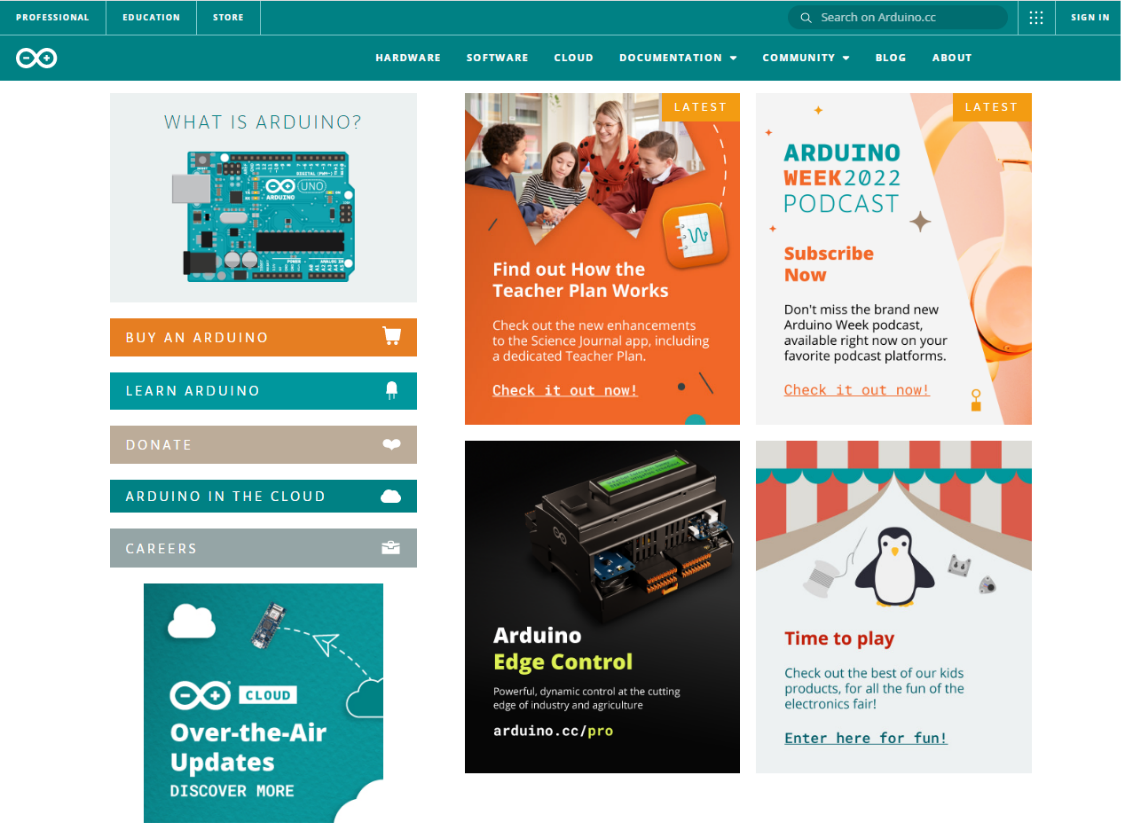
Task: Follow podcast 'Check it out now!' link
Action: (857, 390)
